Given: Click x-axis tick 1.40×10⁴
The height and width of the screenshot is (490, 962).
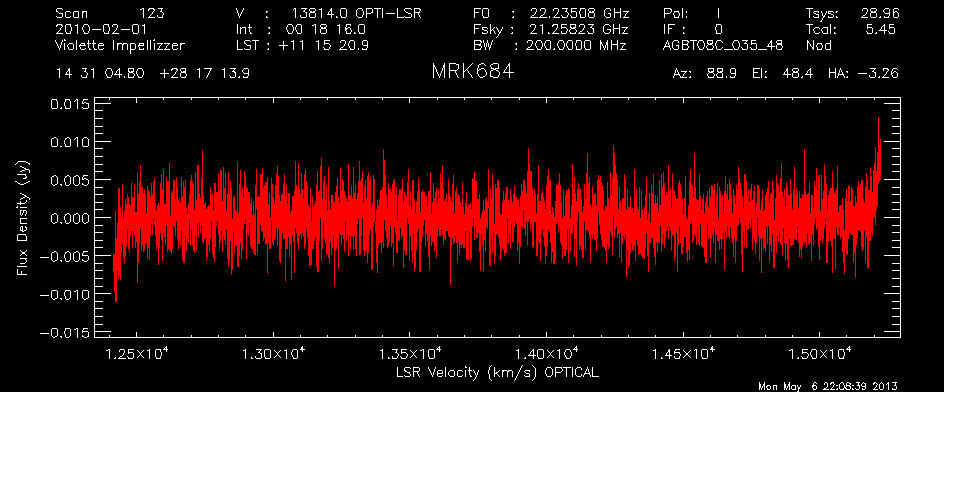Looking at the screenshot, I should pyautogui.click(x=547, y=353).
